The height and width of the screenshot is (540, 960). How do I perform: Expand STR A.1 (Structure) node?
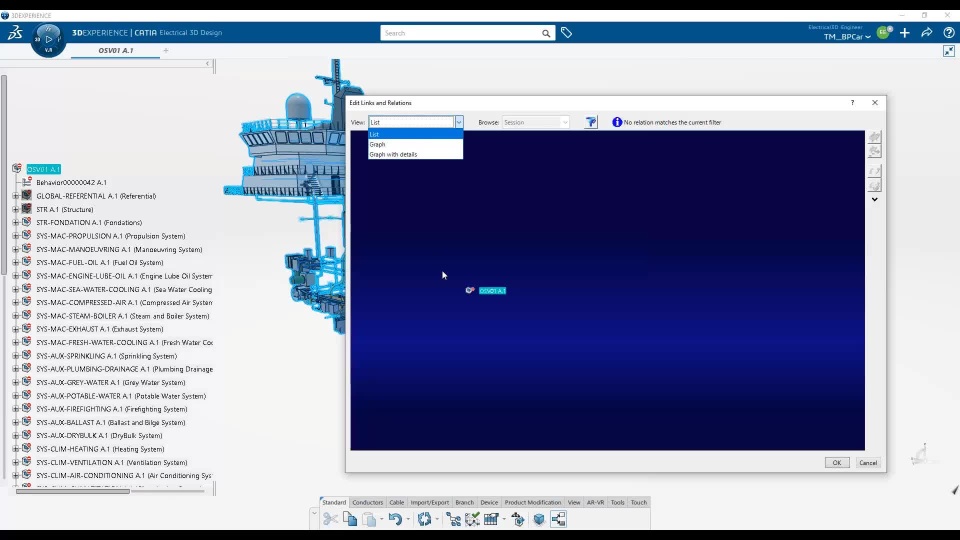tap(16, 209)
